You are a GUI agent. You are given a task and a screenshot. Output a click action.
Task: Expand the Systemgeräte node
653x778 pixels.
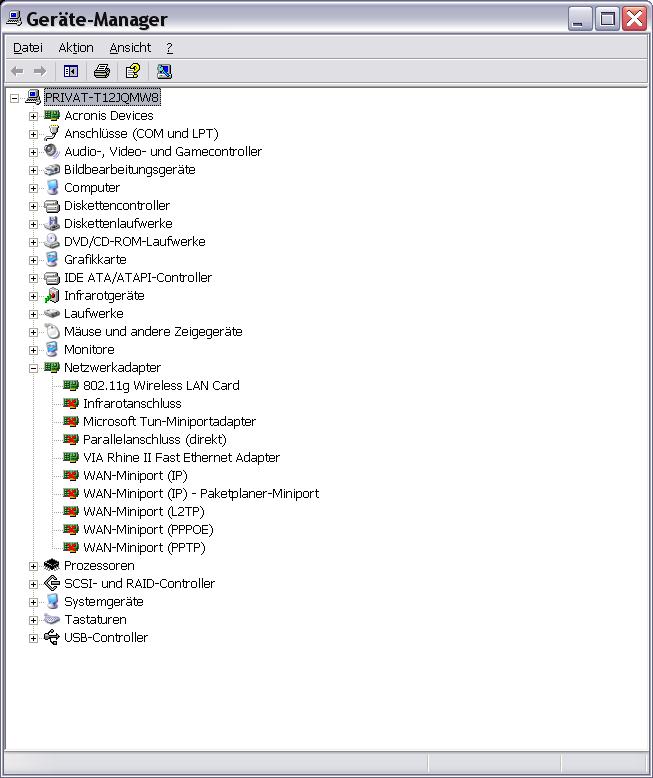click(33, 602)
